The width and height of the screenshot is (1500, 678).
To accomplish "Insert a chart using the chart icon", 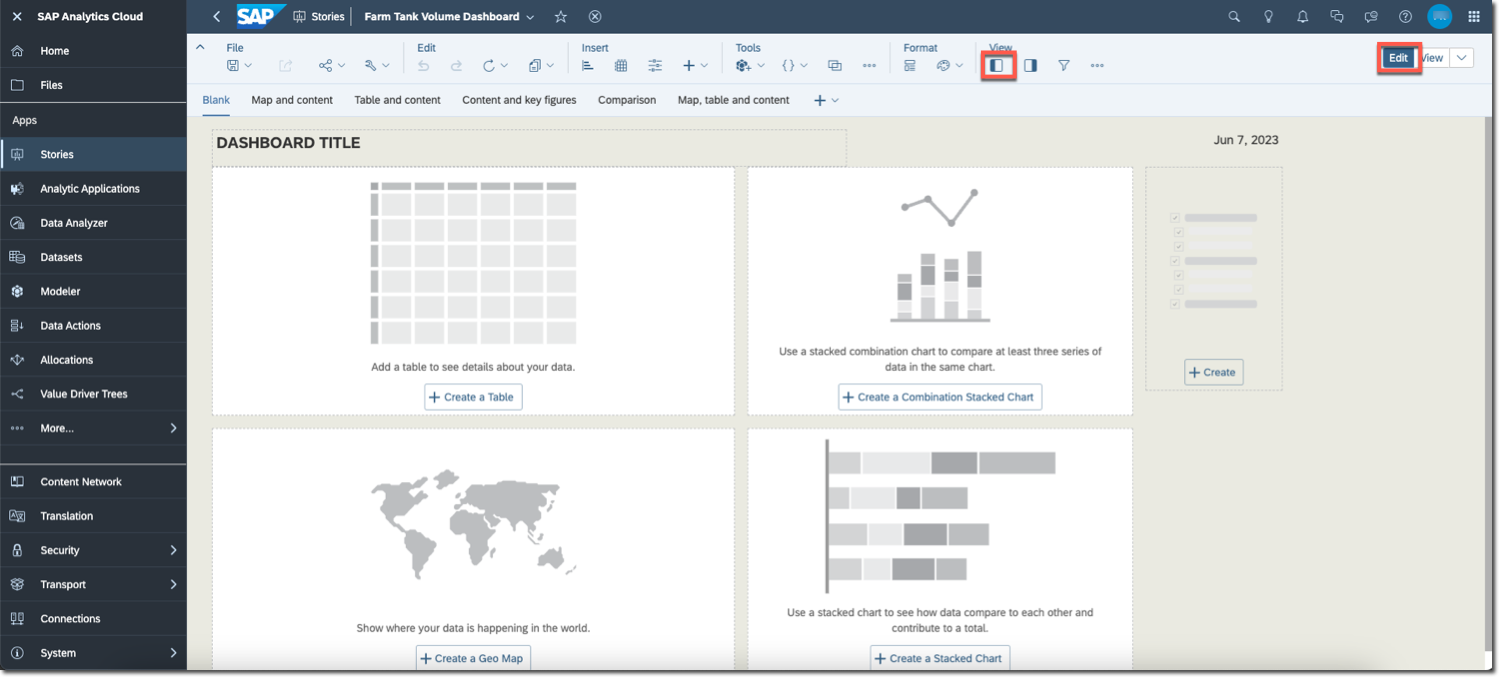I will point(588,66).
